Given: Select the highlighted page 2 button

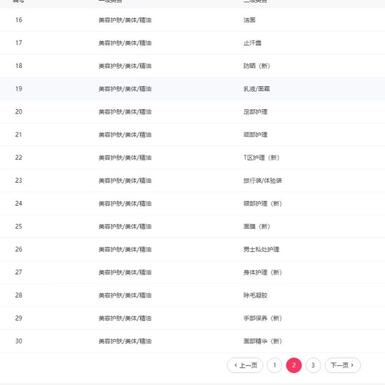Looking at the screenshot, I should coord(294,365).
